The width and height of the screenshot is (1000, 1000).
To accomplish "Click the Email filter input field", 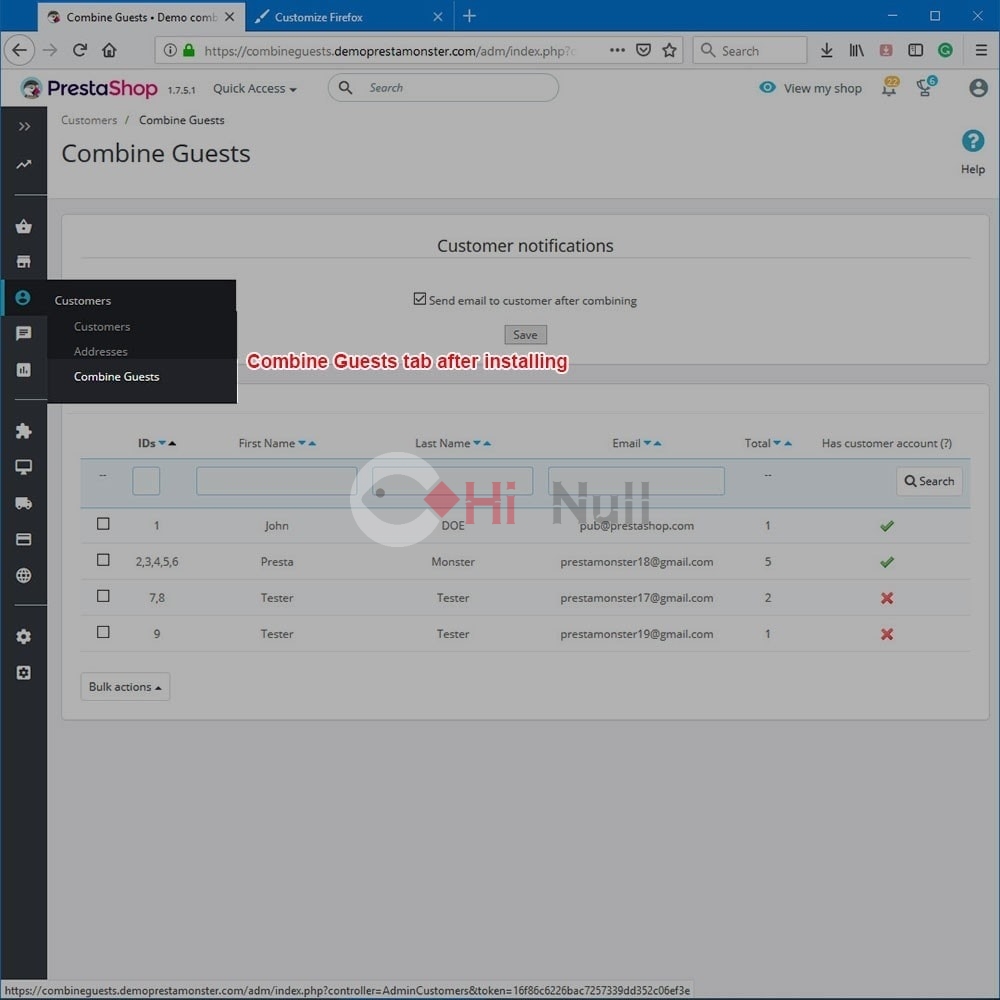I will [636, 481].
